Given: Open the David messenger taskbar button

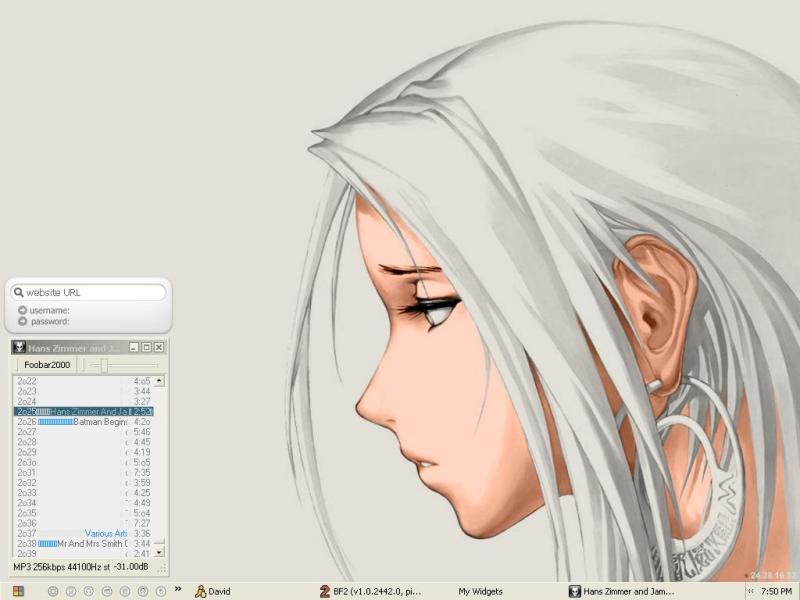Looking at the screenshot, I should [213, 591].
